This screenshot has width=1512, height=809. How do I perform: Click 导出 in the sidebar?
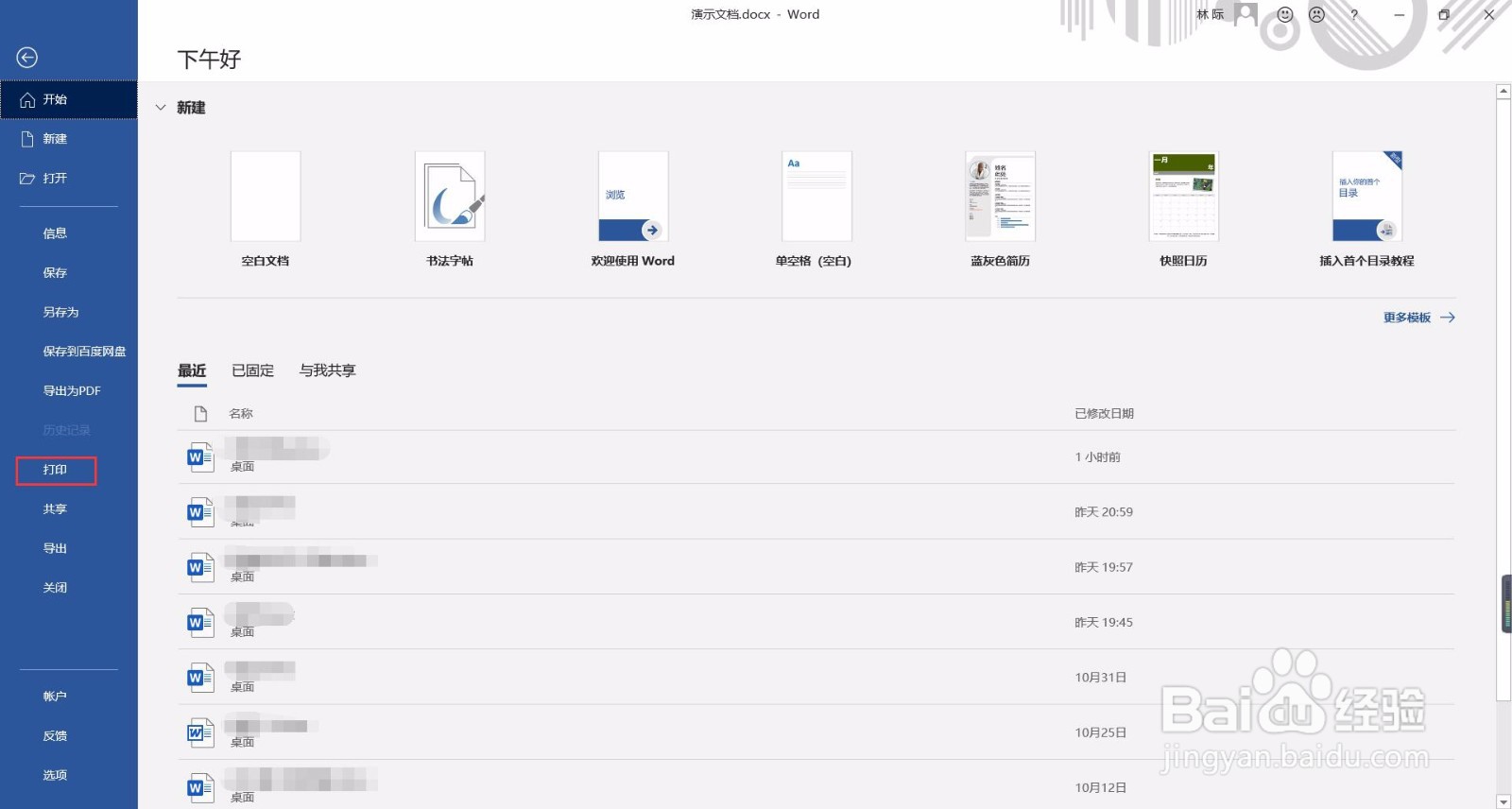click(x=55, y=548)
